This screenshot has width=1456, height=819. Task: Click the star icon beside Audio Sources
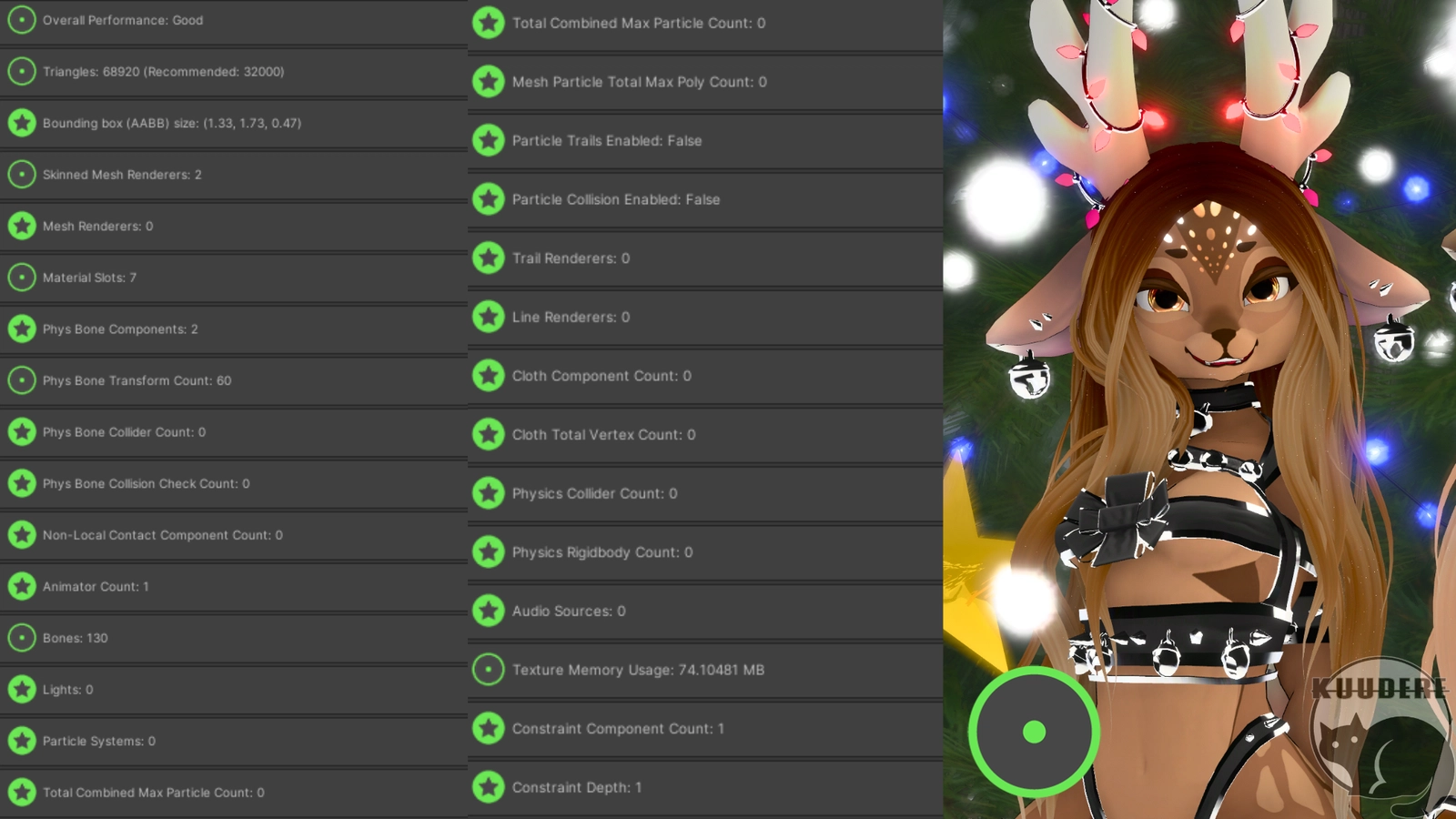point(489,611)
